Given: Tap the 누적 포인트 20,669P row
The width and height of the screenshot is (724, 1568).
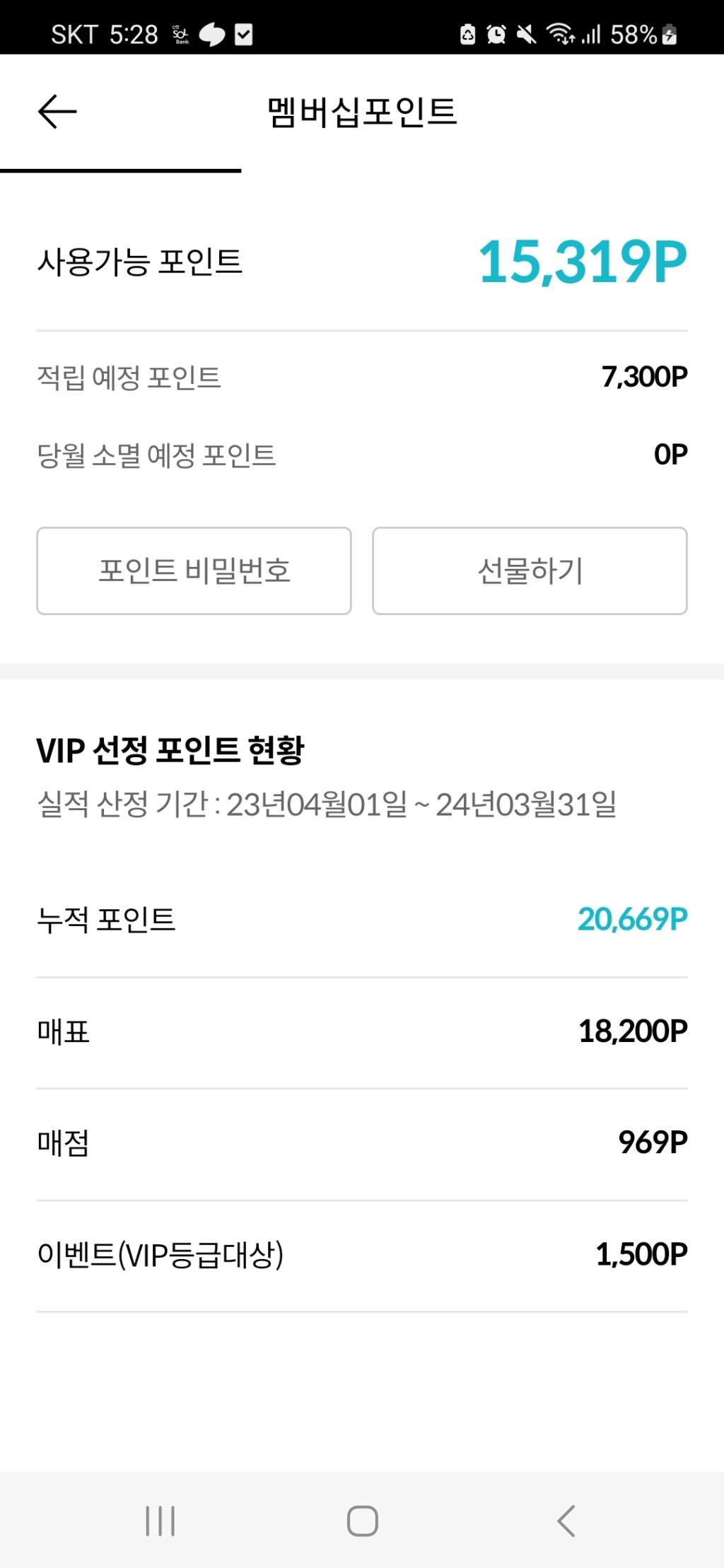Looking at the screenshot, I should 362,919.
